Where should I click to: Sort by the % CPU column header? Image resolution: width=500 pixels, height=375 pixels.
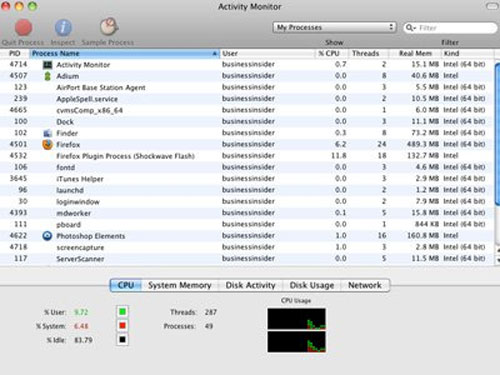pyautogui.click(x=332, y=54)
